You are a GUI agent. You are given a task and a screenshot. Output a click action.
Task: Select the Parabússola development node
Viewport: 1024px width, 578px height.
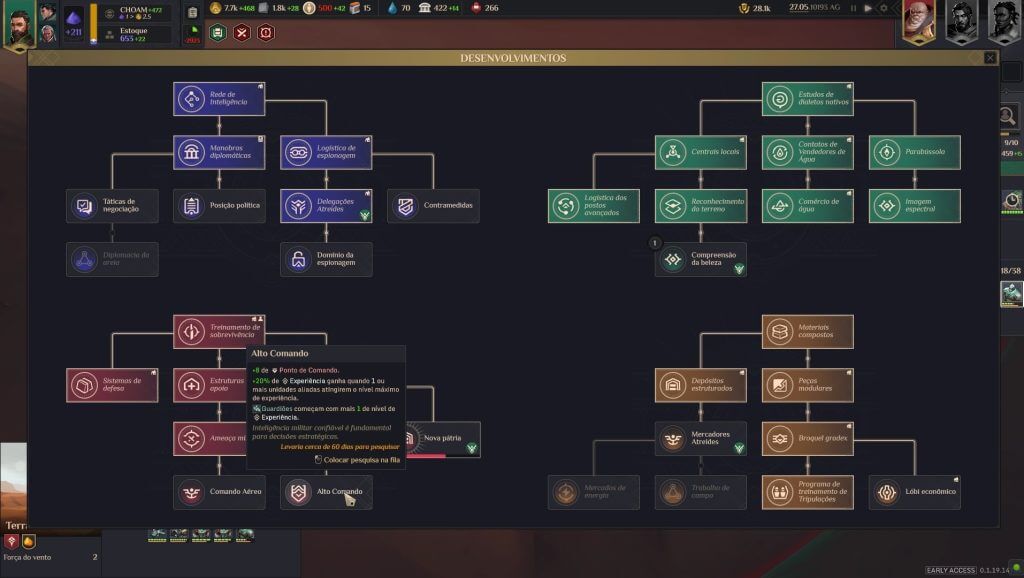point(914,152)
